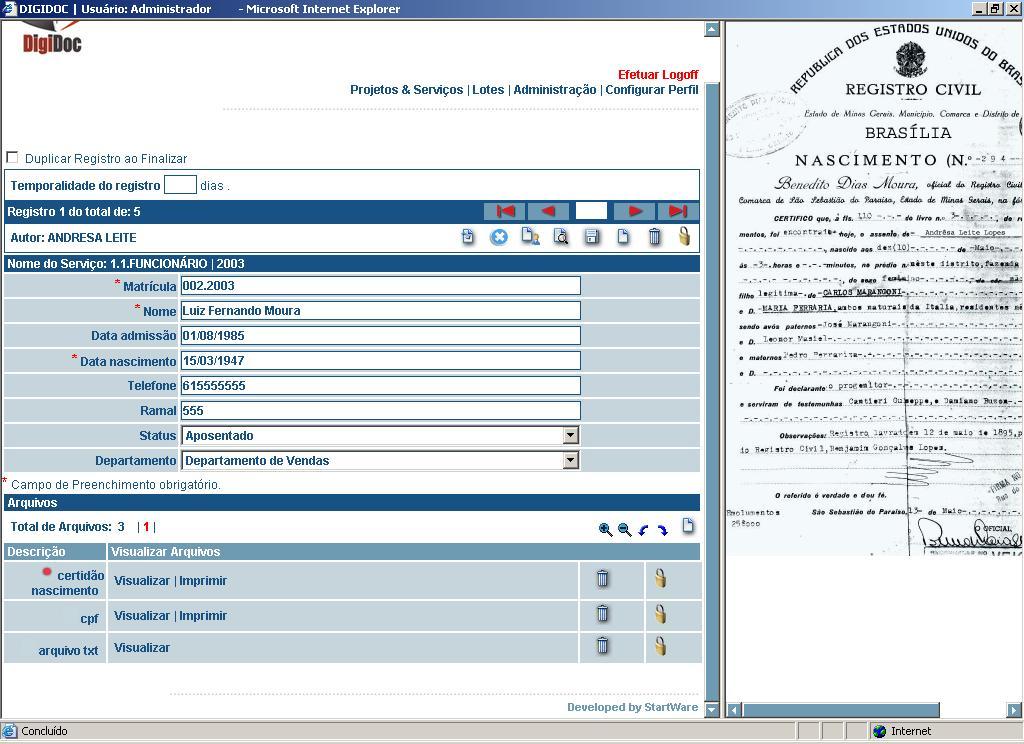Jump to the last record button
Image resolution: width=1024 pixels, height=744 pixels.
(x=678, y=211)
